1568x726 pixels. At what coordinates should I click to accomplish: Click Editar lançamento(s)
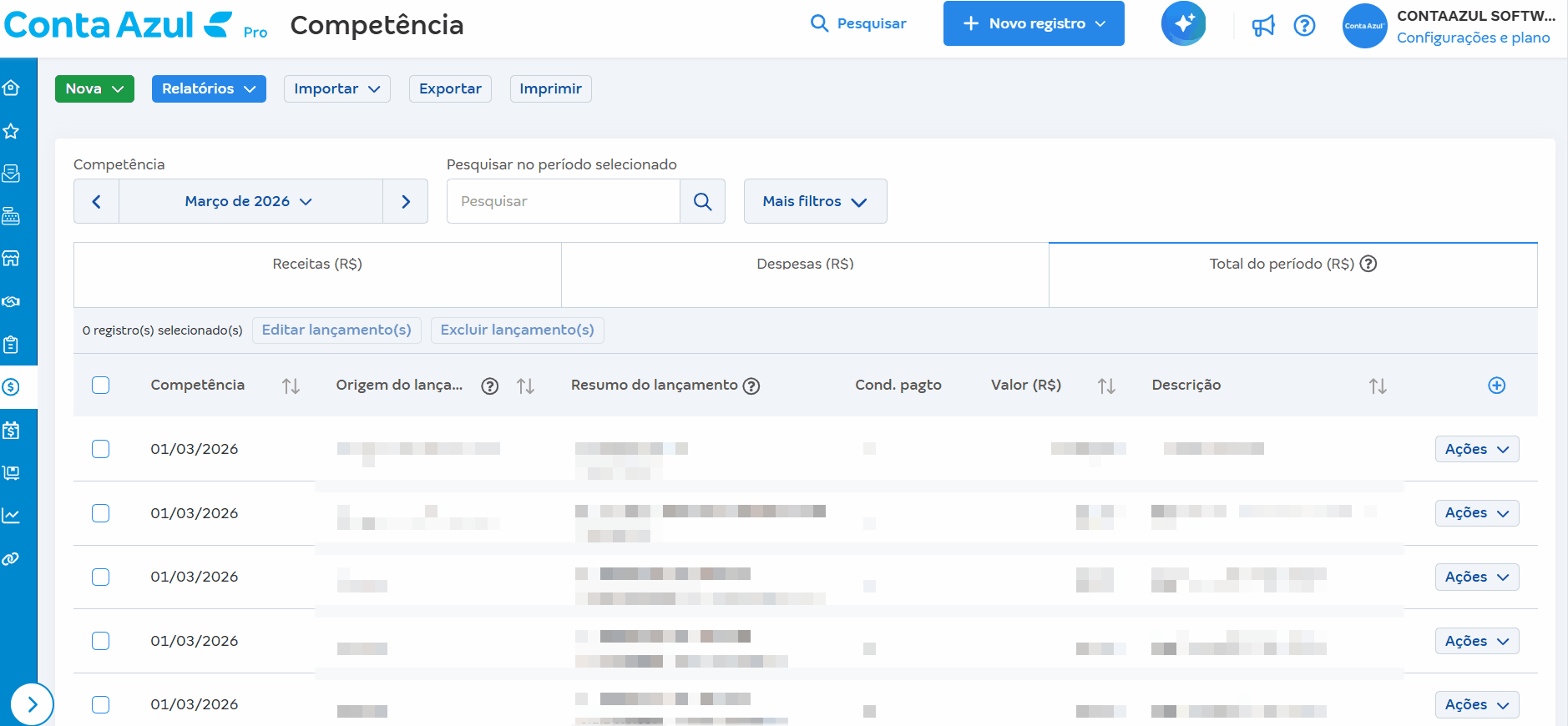click(336, 330)
